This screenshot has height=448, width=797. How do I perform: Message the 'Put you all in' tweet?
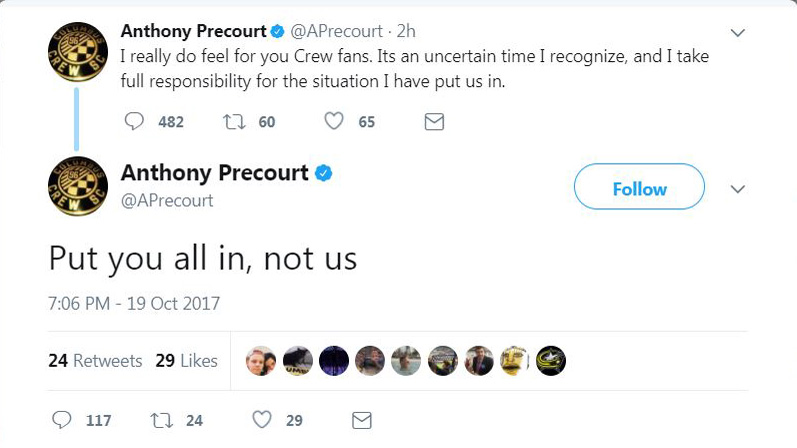pos(362,420)
